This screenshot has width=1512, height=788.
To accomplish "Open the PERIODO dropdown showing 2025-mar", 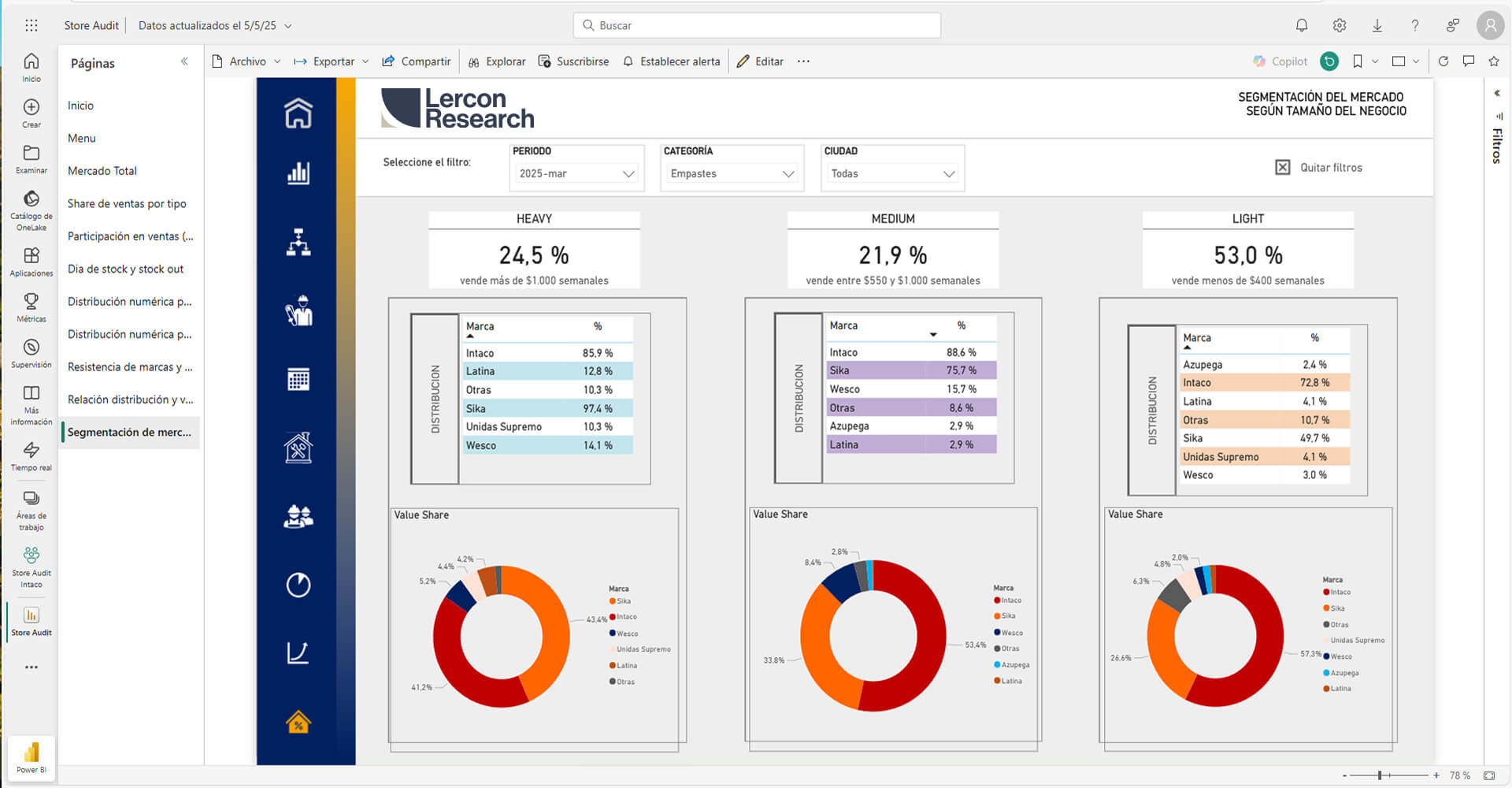I will click(576, 173).
